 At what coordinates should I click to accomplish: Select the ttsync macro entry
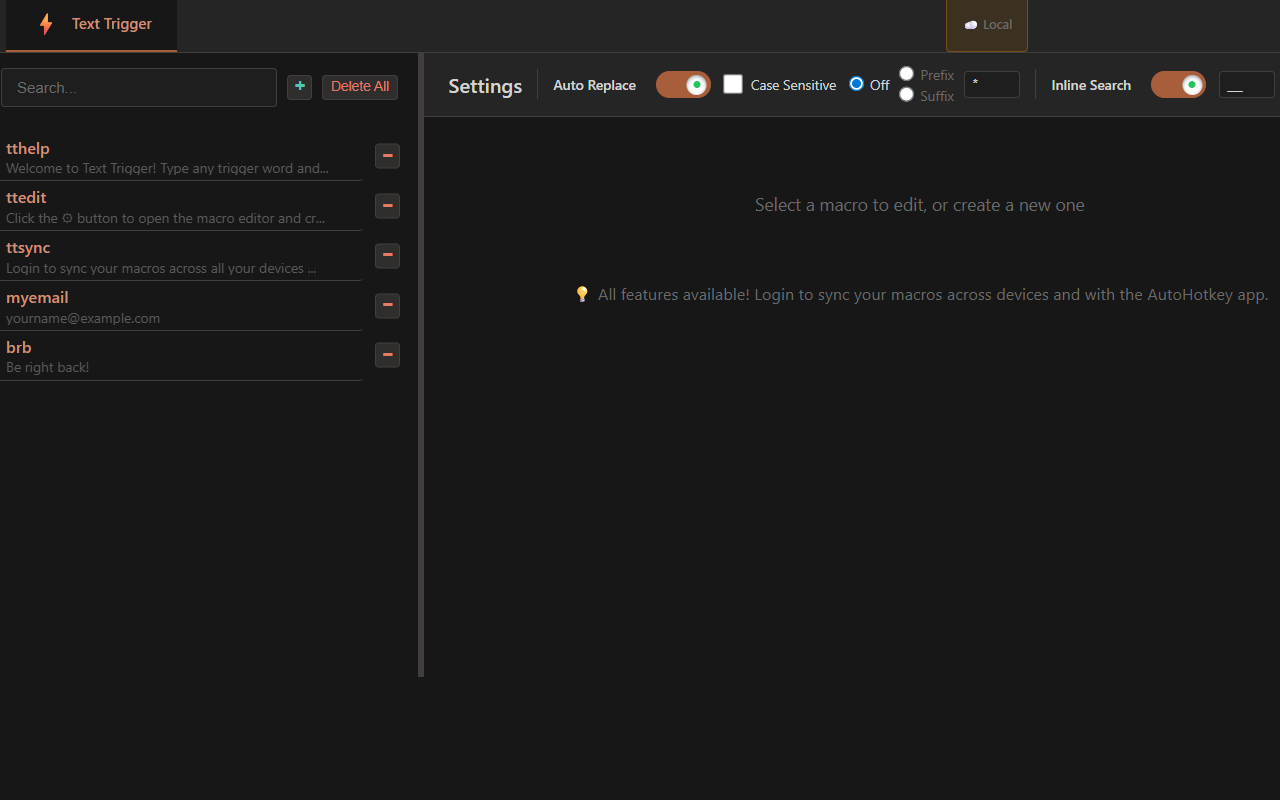tap(181, 256)
